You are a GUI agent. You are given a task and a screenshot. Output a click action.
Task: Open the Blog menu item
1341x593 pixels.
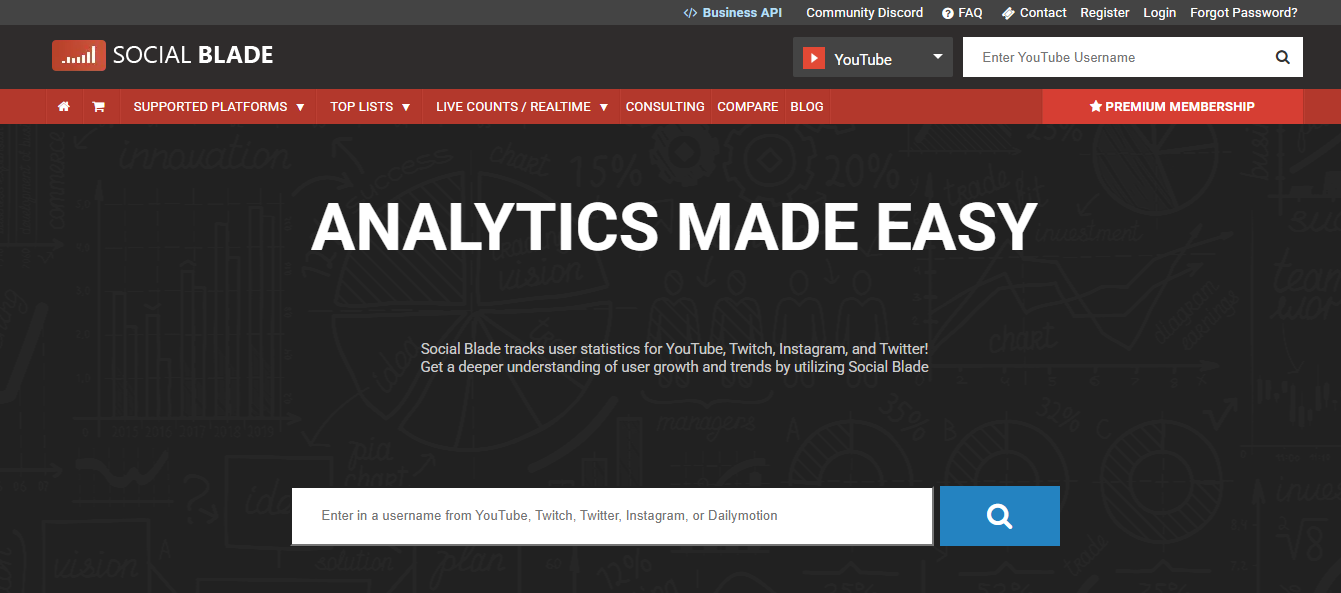(x=807, y=106)
